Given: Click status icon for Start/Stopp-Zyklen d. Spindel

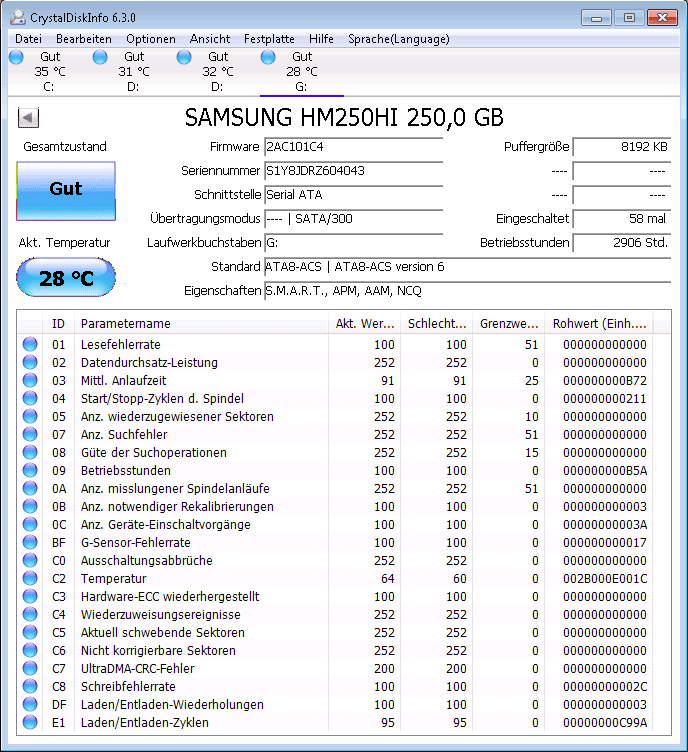Looking at the screenshot, I should [x=30, y=398].
